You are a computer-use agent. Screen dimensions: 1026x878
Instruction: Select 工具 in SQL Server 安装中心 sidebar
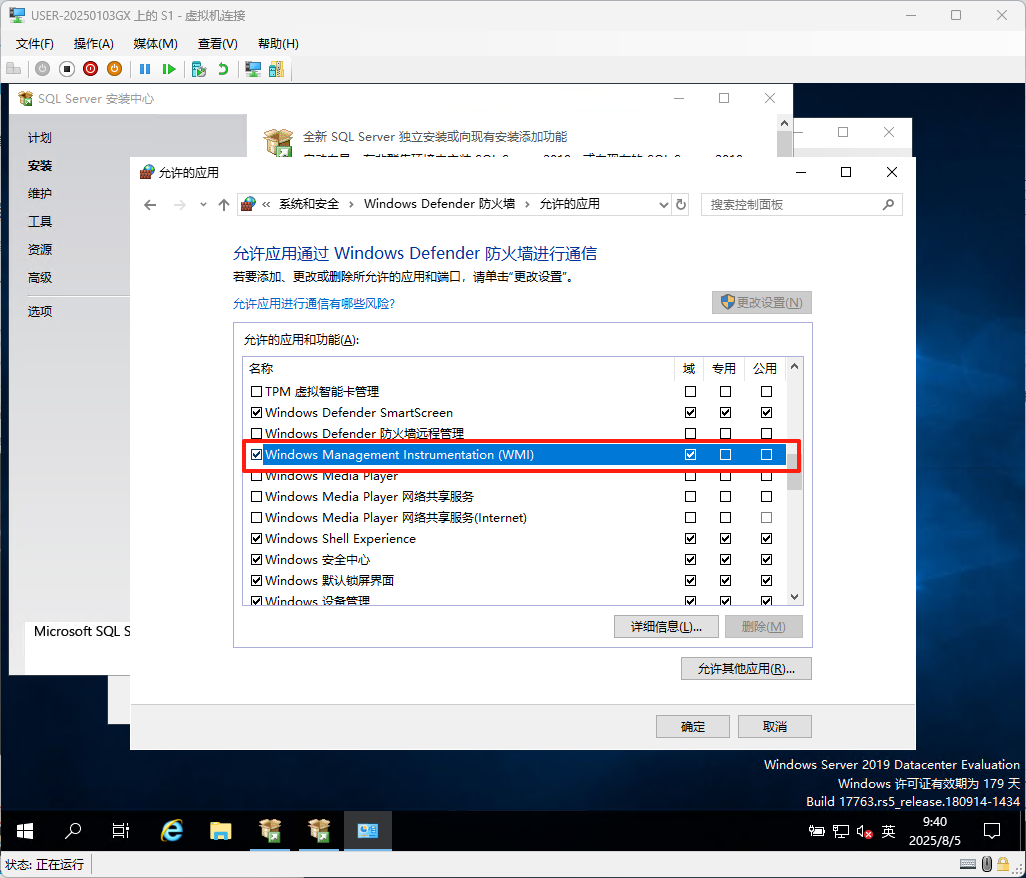point(39,222)
